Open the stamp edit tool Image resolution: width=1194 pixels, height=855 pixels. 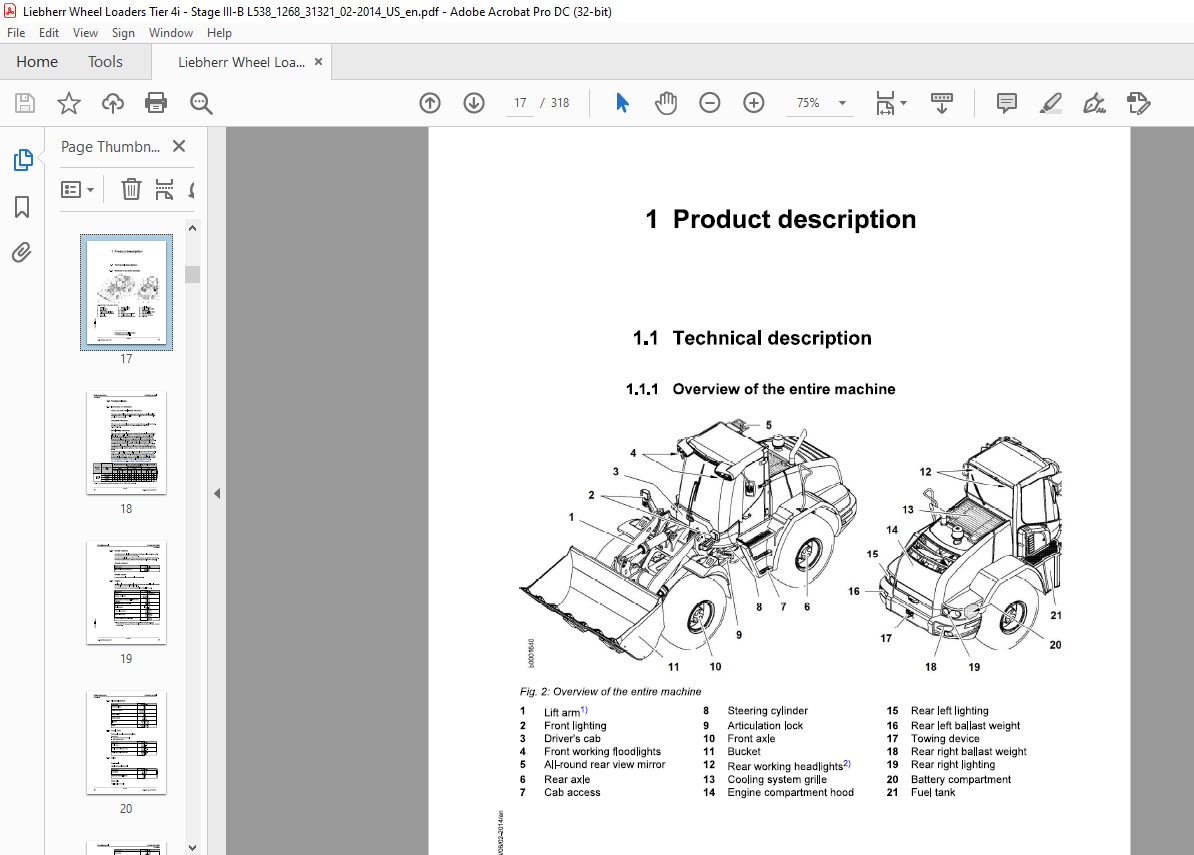1138,103
